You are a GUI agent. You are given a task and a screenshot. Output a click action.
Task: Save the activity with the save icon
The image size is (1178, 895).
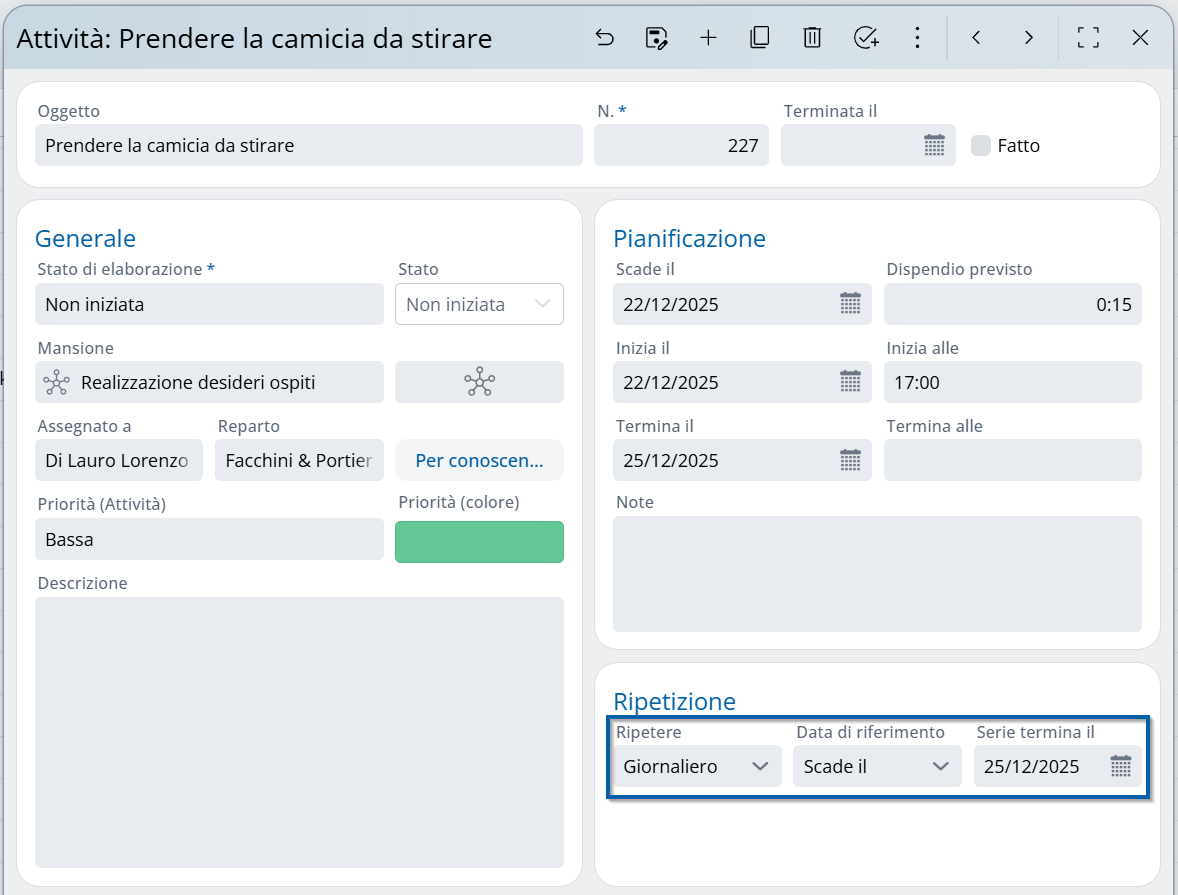point(656,38)
